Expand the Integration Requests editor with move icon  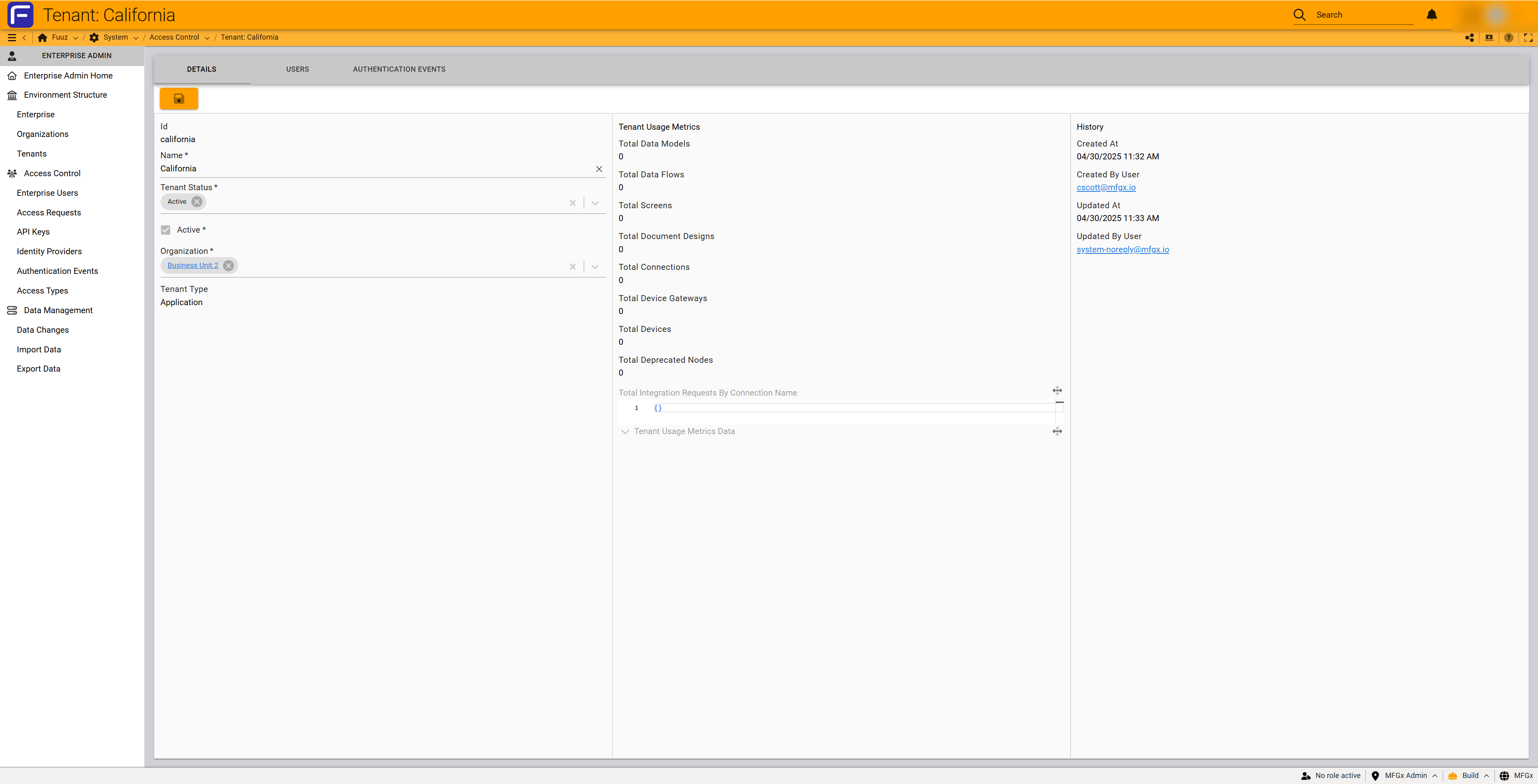[x=1057, y=390]
